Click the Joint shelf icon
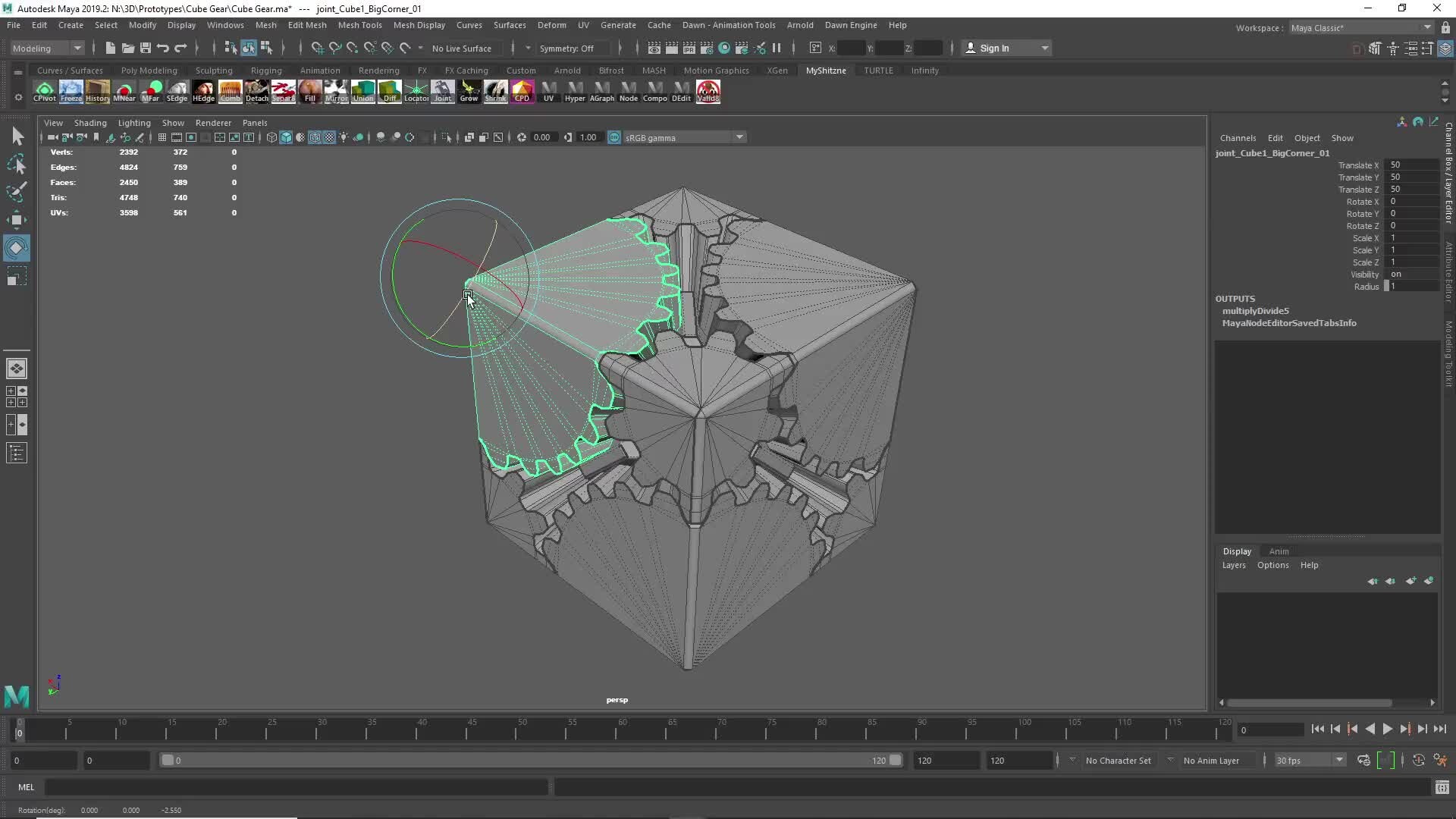This screenshot has width=1456, height=819. 442,91
